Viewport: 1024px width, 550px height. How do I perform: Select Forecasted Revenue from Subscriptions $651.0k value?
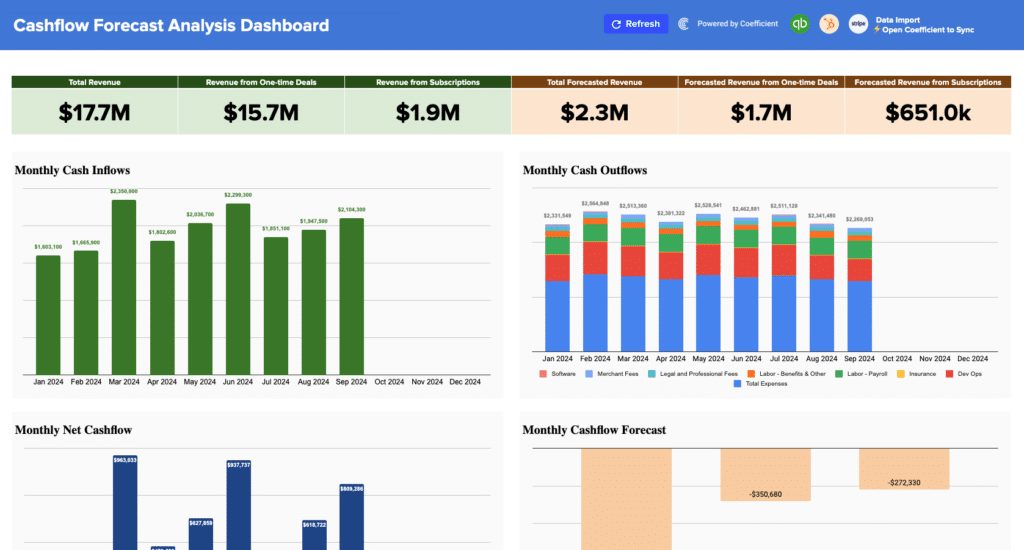[928, 112]
